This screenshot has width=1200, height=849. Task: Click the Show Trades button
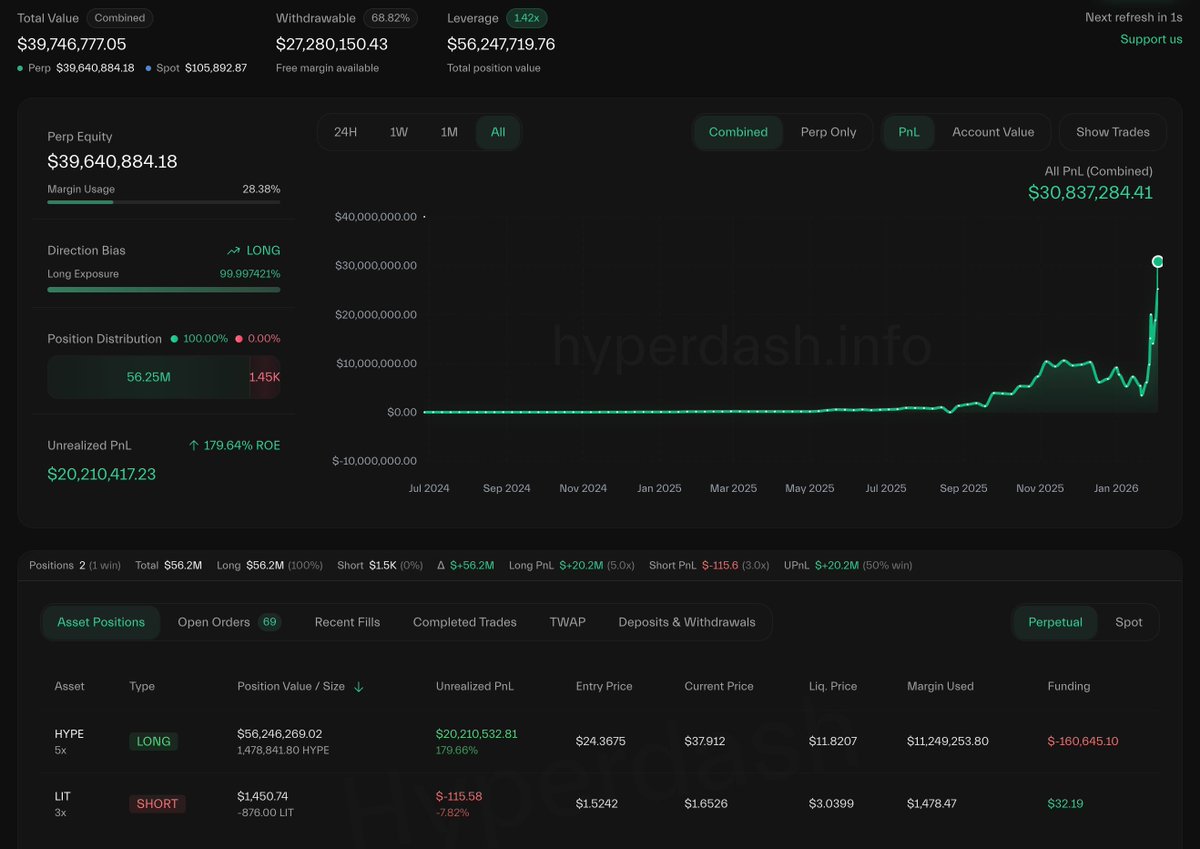(1112, 132)
